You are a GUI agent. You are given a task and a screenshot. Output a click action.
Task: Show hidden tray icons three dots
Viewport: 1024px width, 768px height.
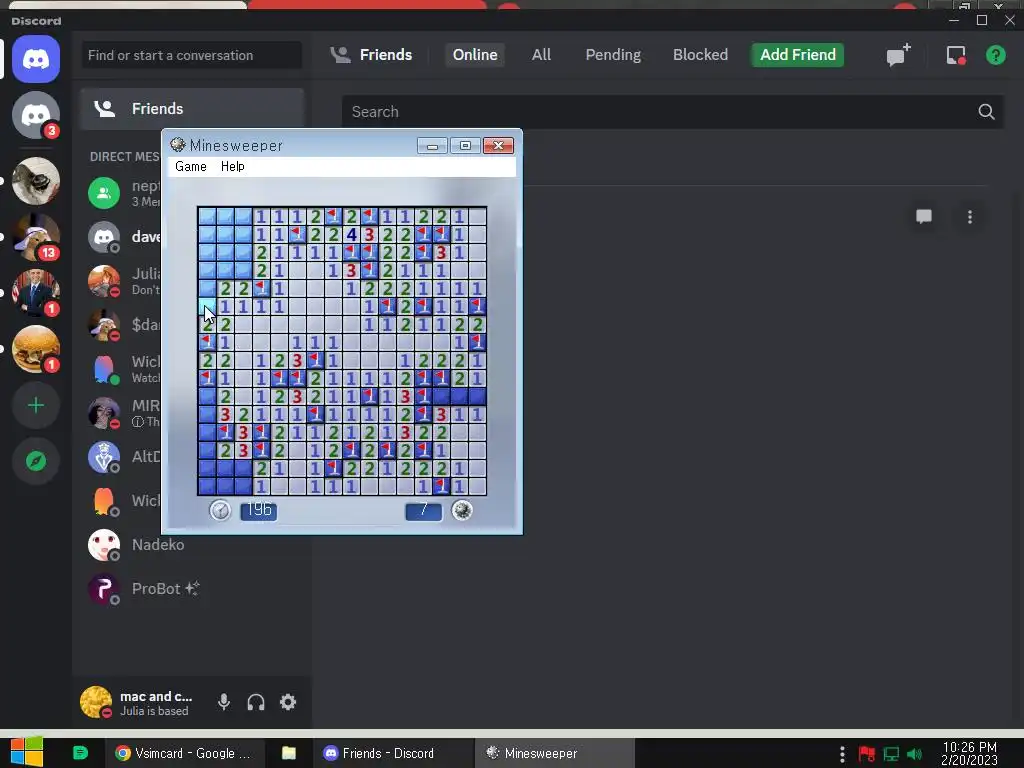tap(842, 754)
